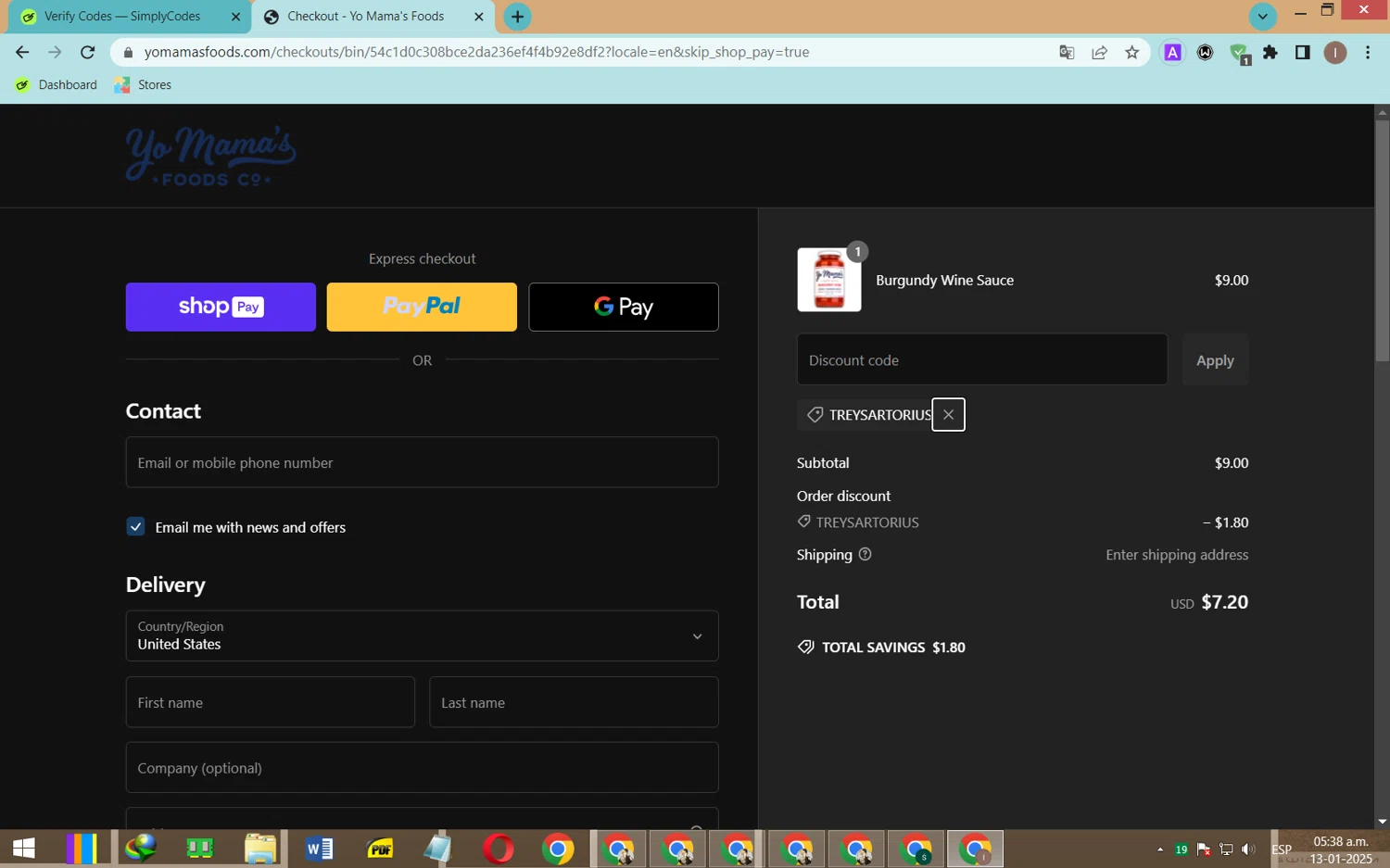Click the total $7.20 amount
1390x868 pixels.
(1224, 602)
